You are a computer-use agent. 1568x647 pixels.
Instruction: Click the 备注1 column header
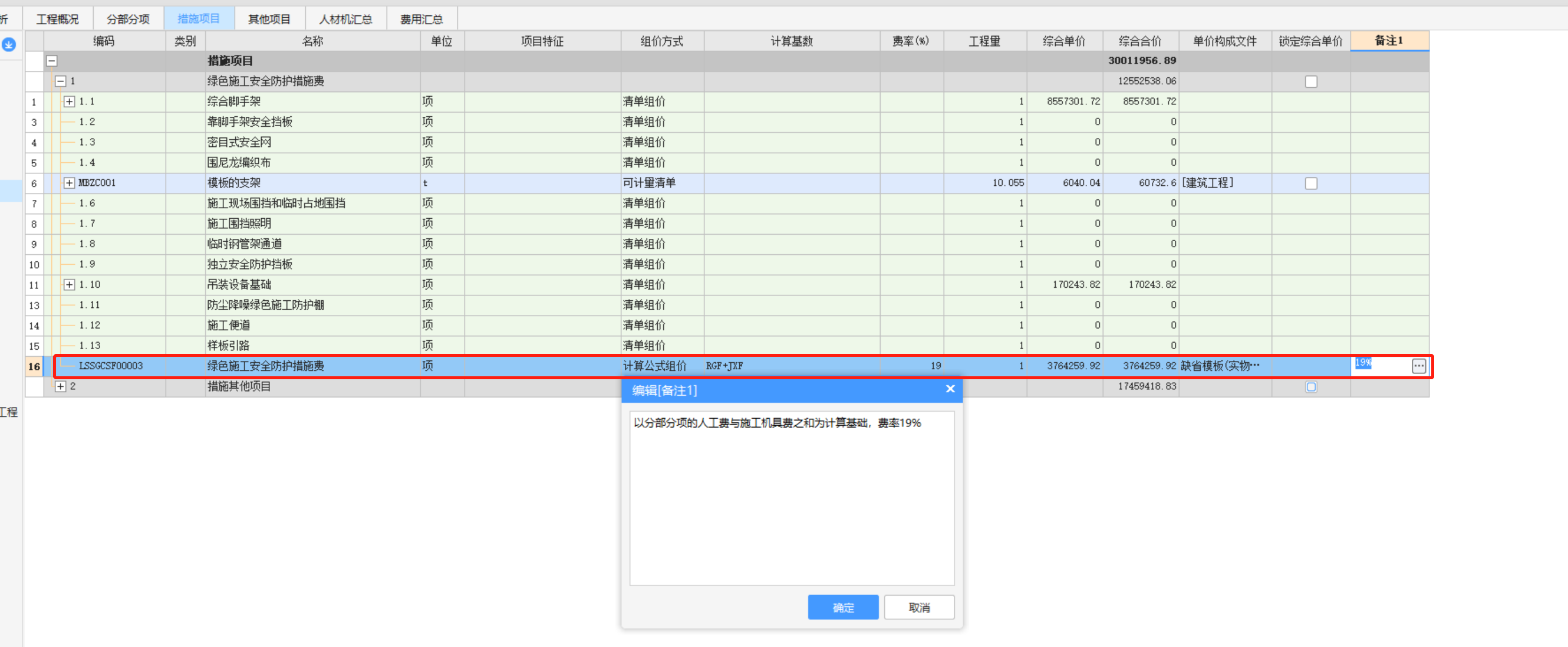pyautogui.click(x=1389, y=41)
